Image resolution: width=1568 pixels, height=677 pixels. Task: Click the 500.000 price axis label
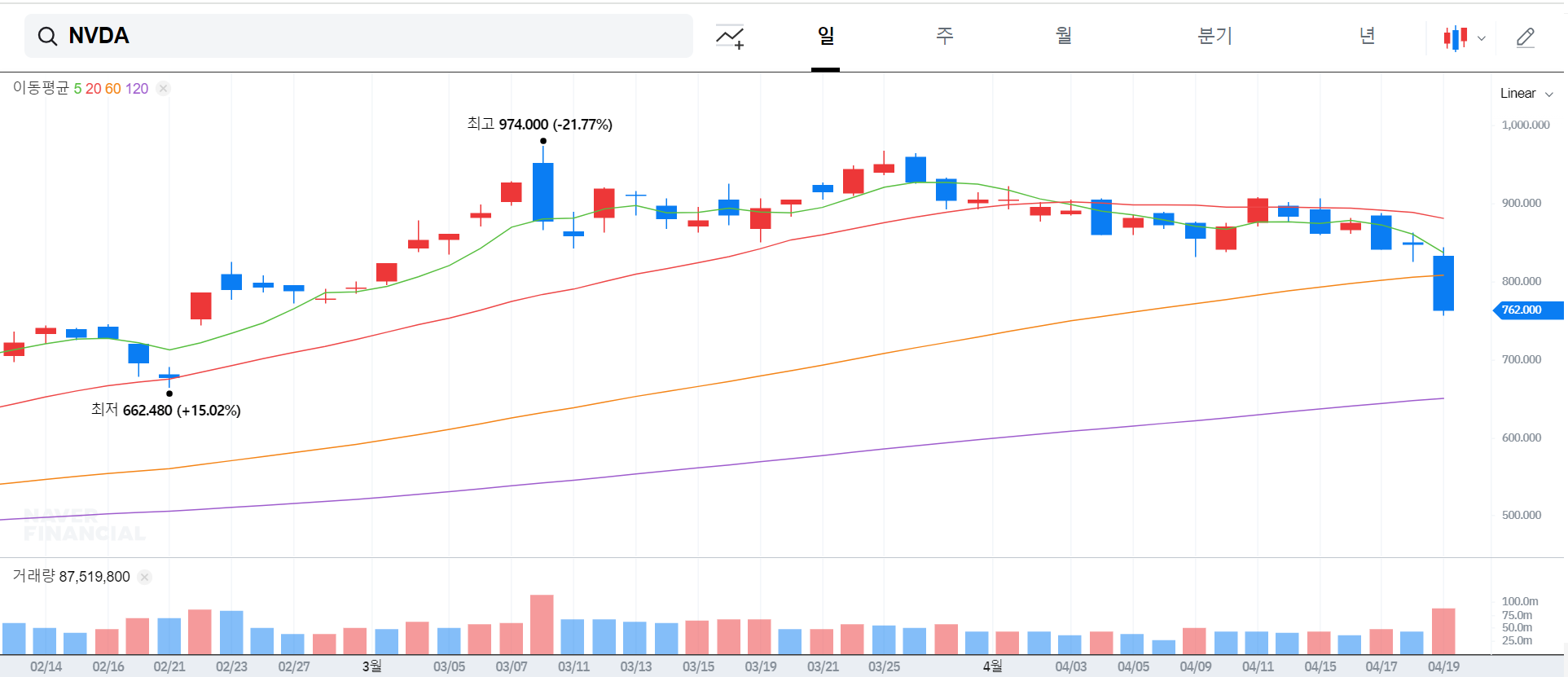(1522, 515)
